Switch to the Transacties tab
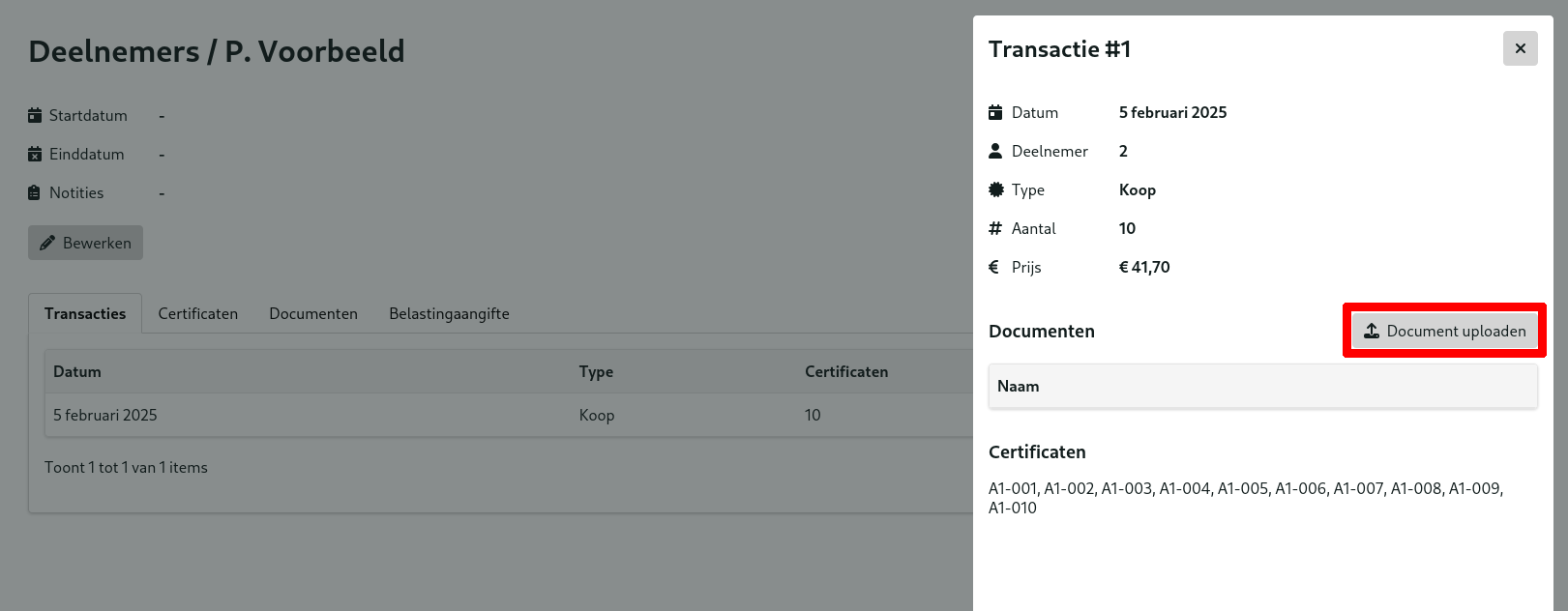Image resolution: width=1568 pixels, height=611 pixels. 85,313
